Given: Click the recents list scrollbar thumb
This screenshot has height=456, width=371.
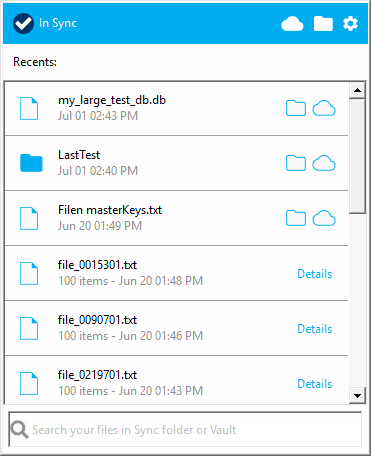Looking at the screenshot, I should pos(357,156).
